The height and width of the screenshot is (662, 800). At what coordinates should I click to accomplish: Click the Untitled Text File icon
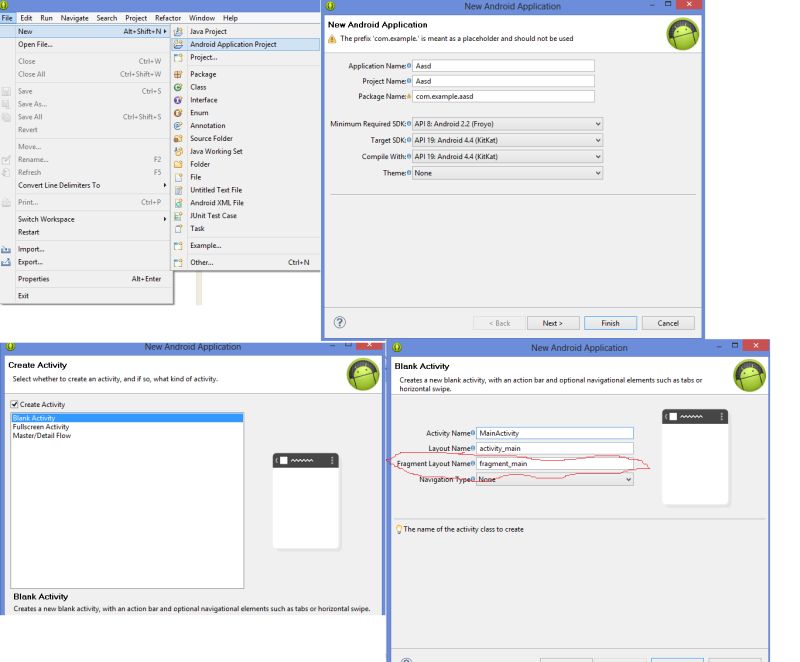[x=178, y=190]
